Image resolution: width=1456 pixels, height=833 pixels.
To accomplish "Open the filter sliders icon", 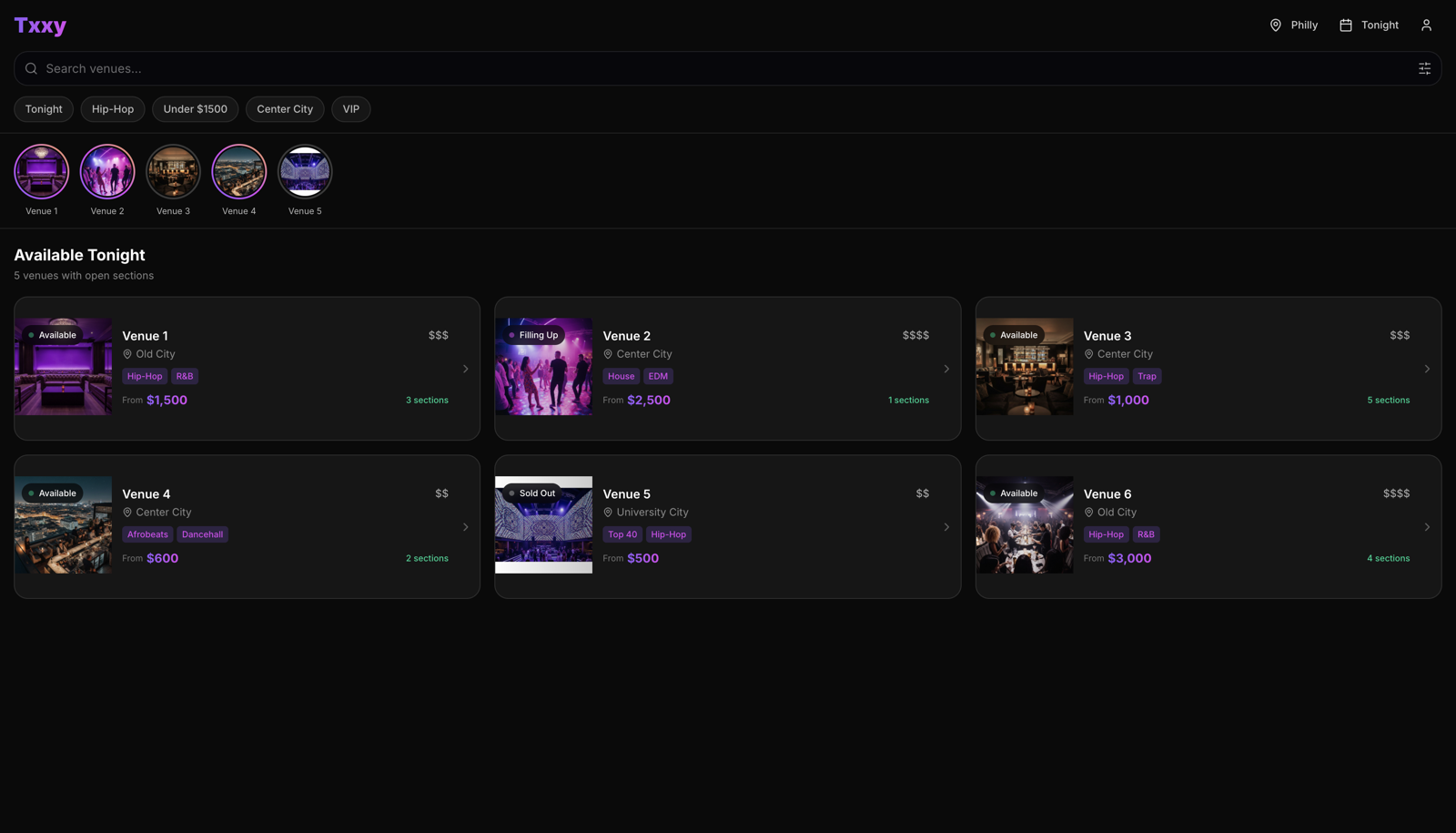I will coord(1424,68).
